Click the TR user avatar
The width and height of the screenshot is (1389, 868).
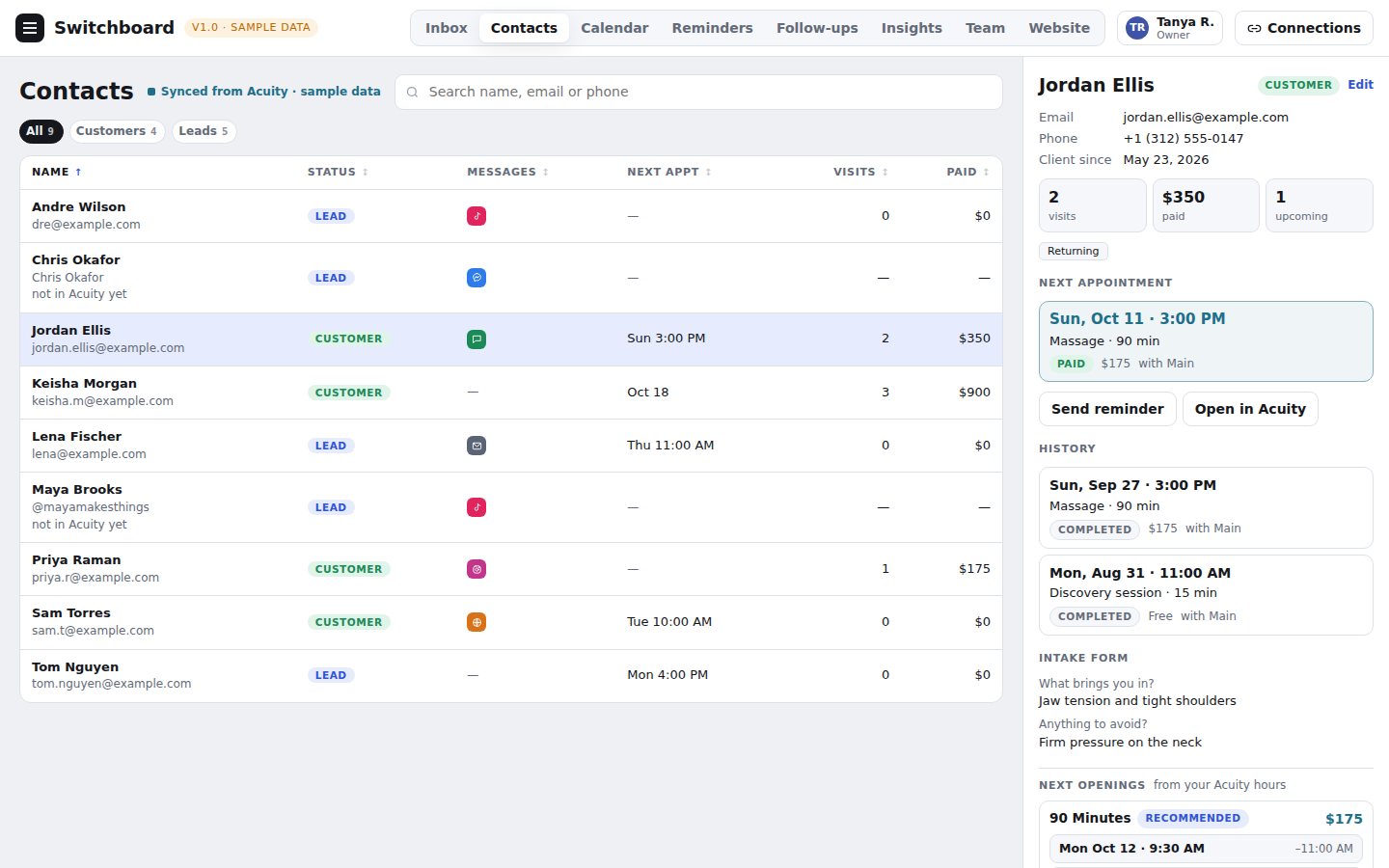[x=1137, y=28]
